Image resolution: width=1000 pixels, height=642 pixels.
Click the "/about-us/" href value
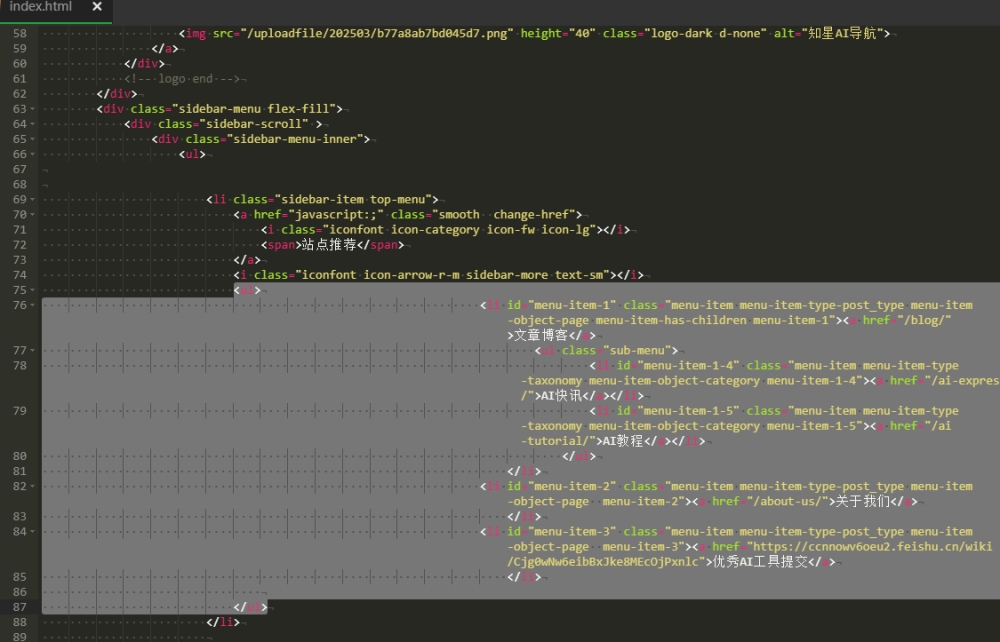(790, 502)
